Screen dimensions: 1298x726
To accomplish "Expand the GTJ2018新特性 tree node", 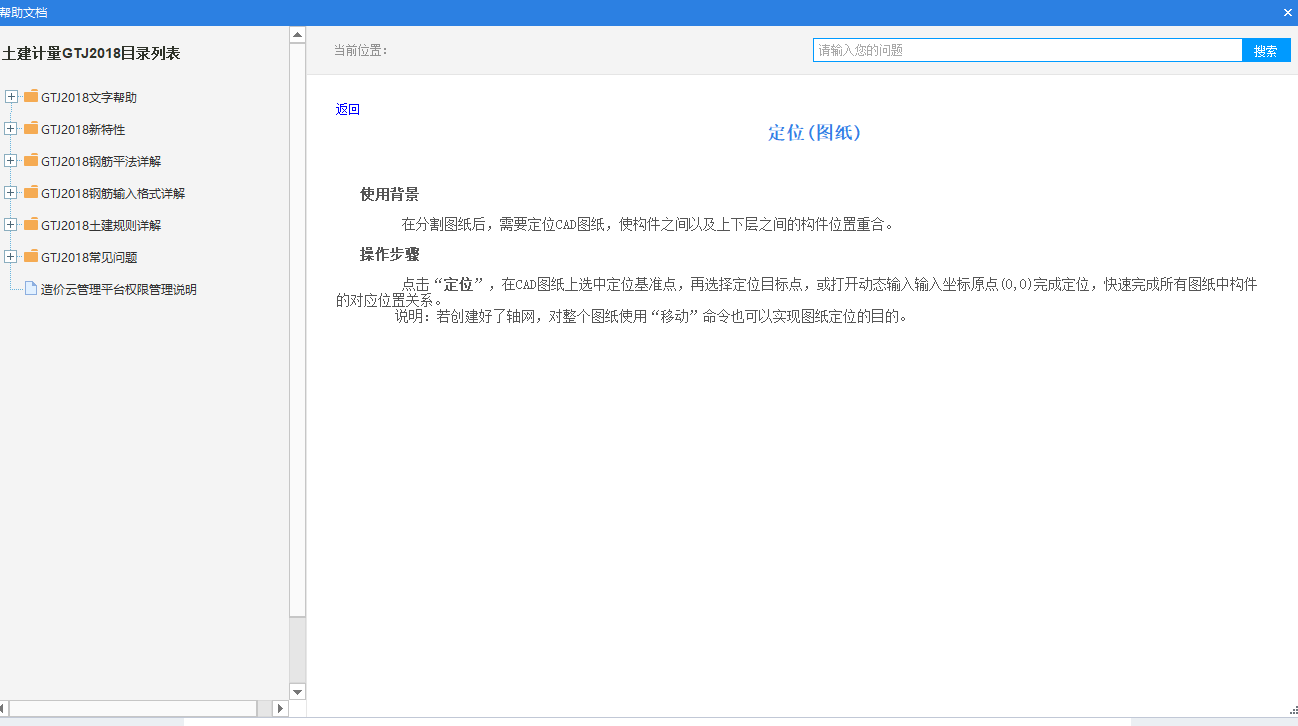I will (11, 129).
